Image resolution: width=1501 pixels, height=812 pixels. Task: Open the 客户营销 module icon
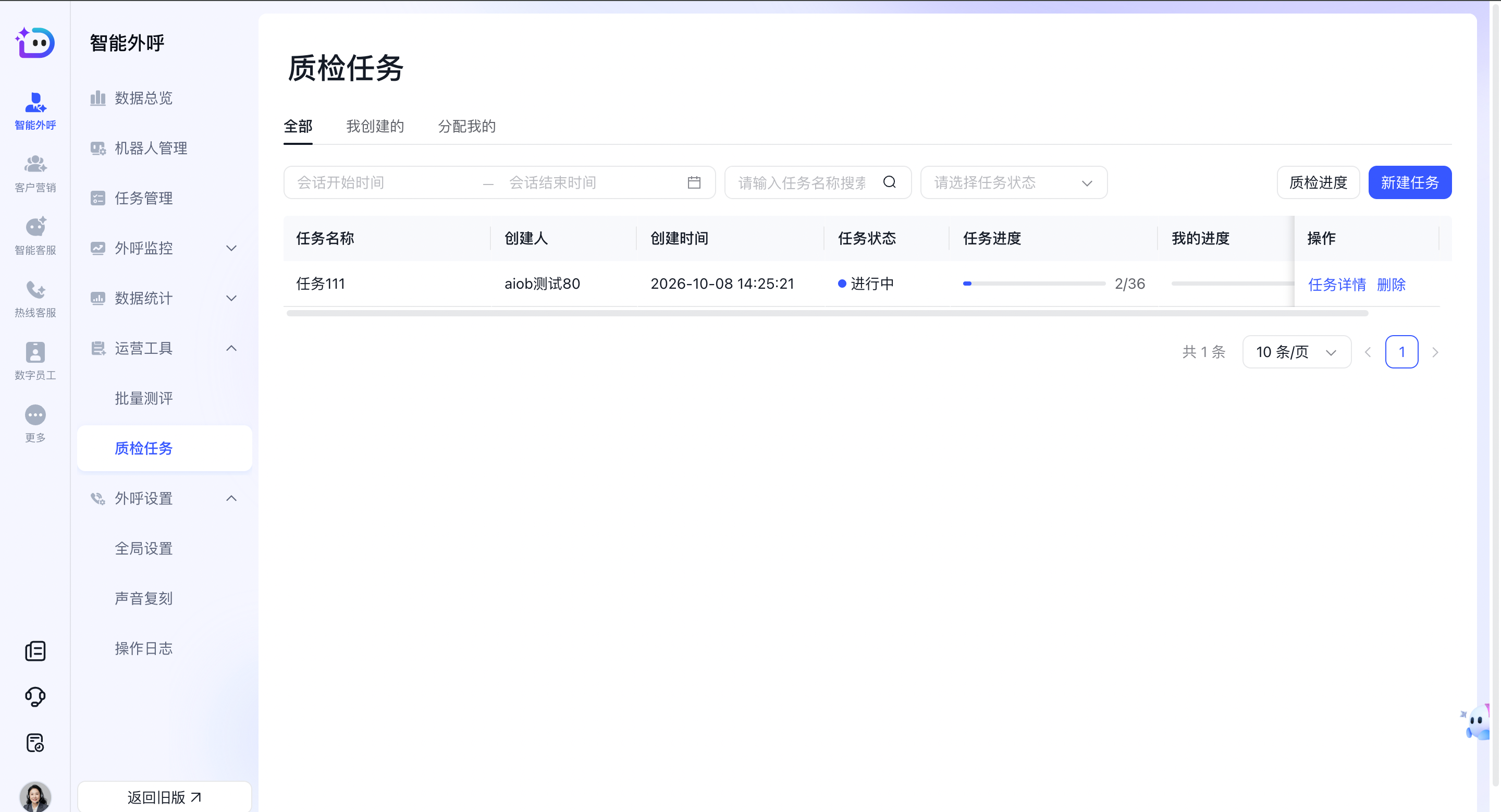(35, 173)
